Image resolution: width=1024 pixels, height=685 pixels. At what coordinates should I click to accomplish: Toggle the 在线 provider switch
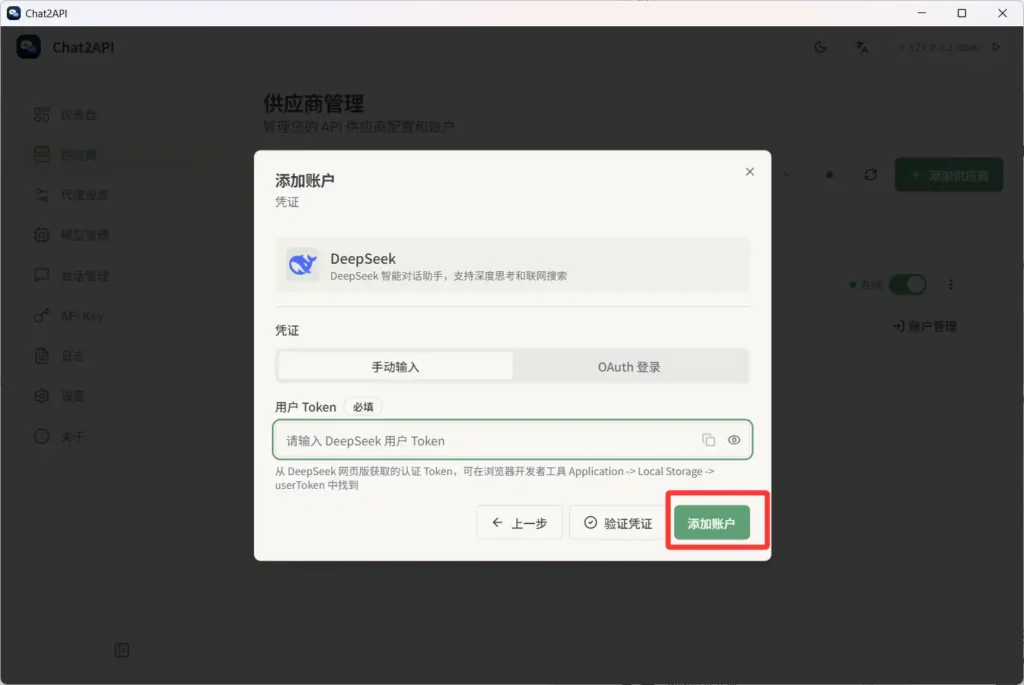pos(908,284)
